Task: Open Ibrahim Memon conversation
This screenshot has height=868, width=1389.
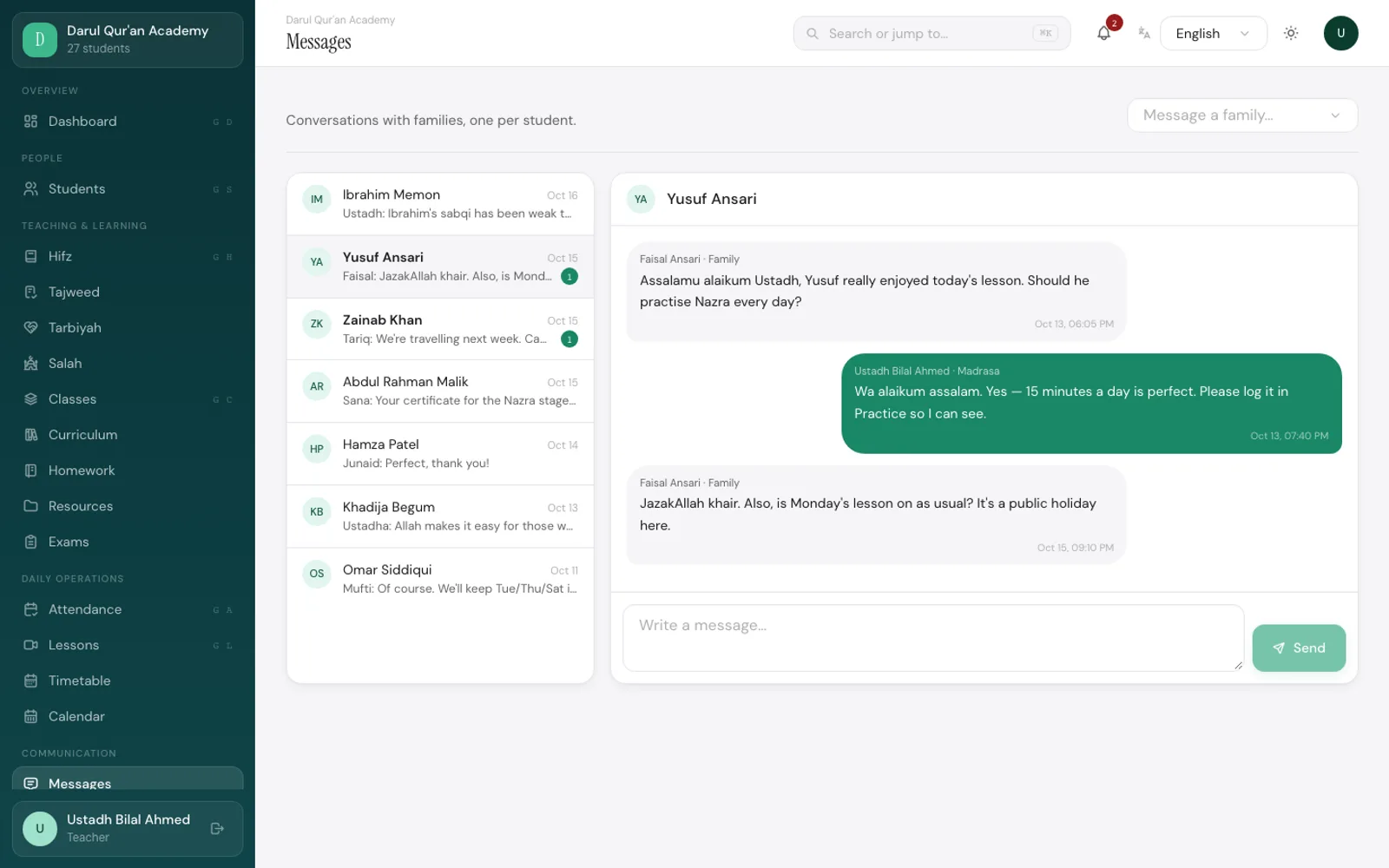Action: (x=440, y=204)
